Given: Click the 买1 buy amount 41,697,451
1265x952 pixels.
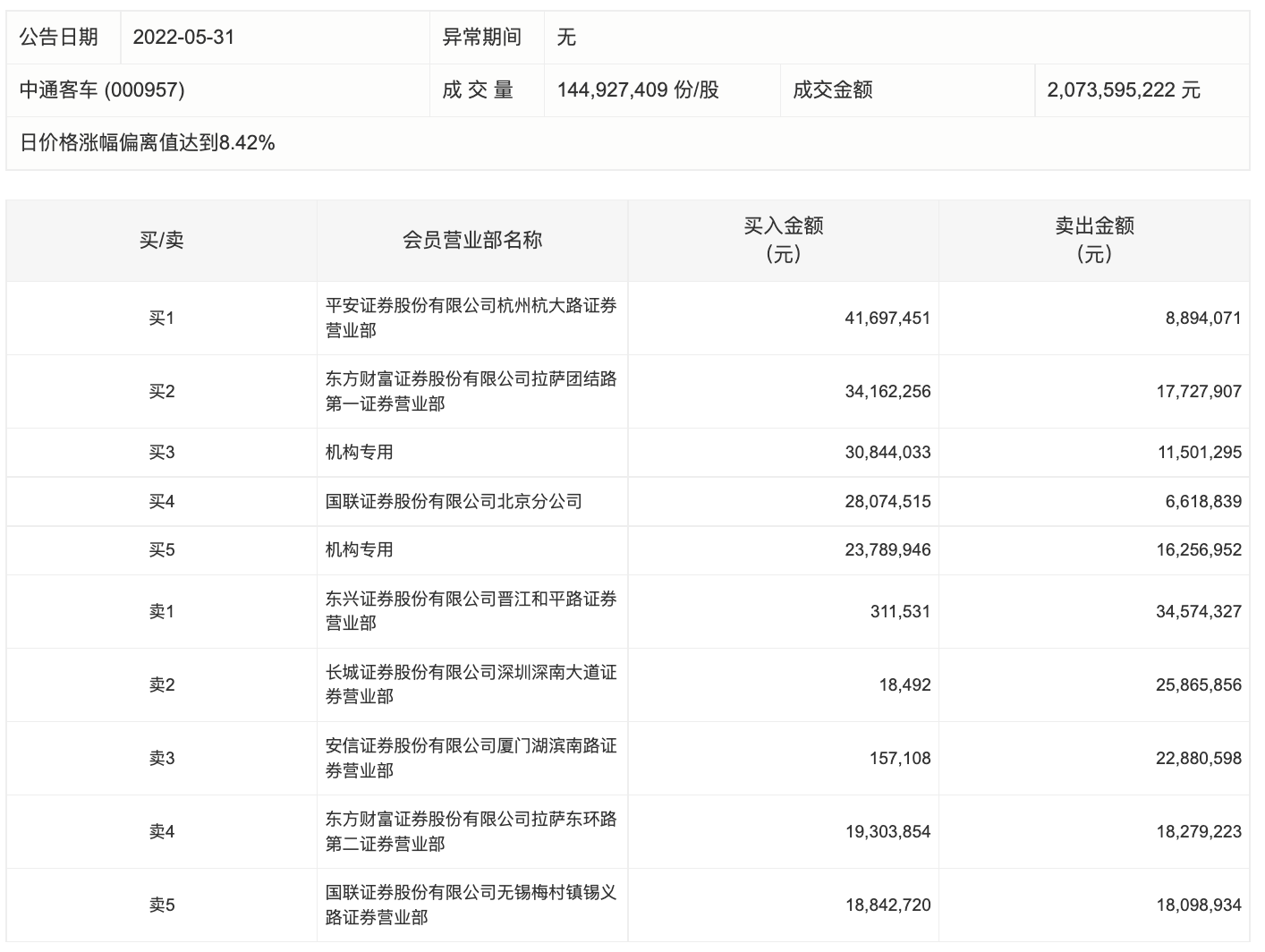Looking at the screenshot, I should point(887,318).
